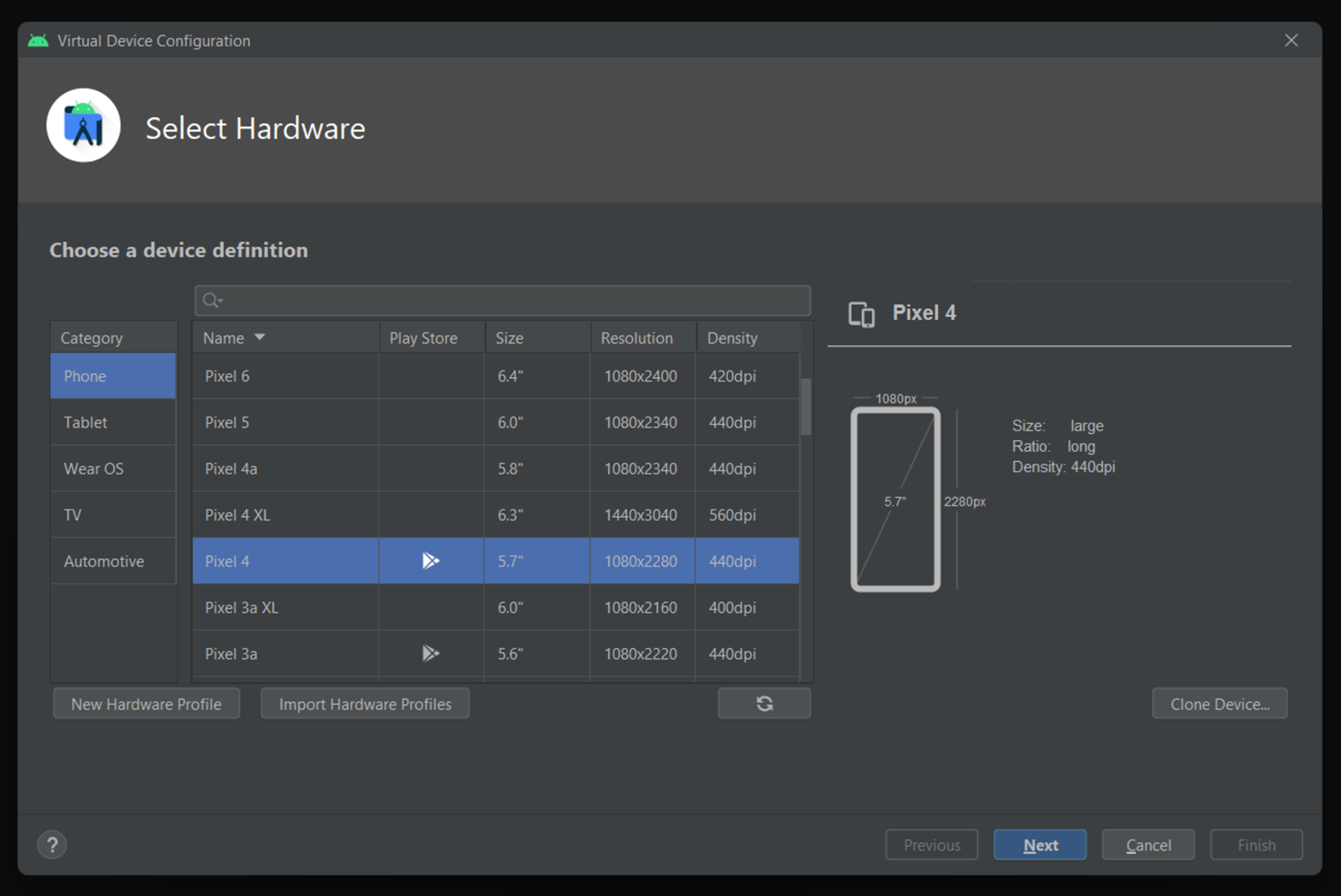Click the Next button
This screenshot has width=1341, height=896.
(1040, 845)
